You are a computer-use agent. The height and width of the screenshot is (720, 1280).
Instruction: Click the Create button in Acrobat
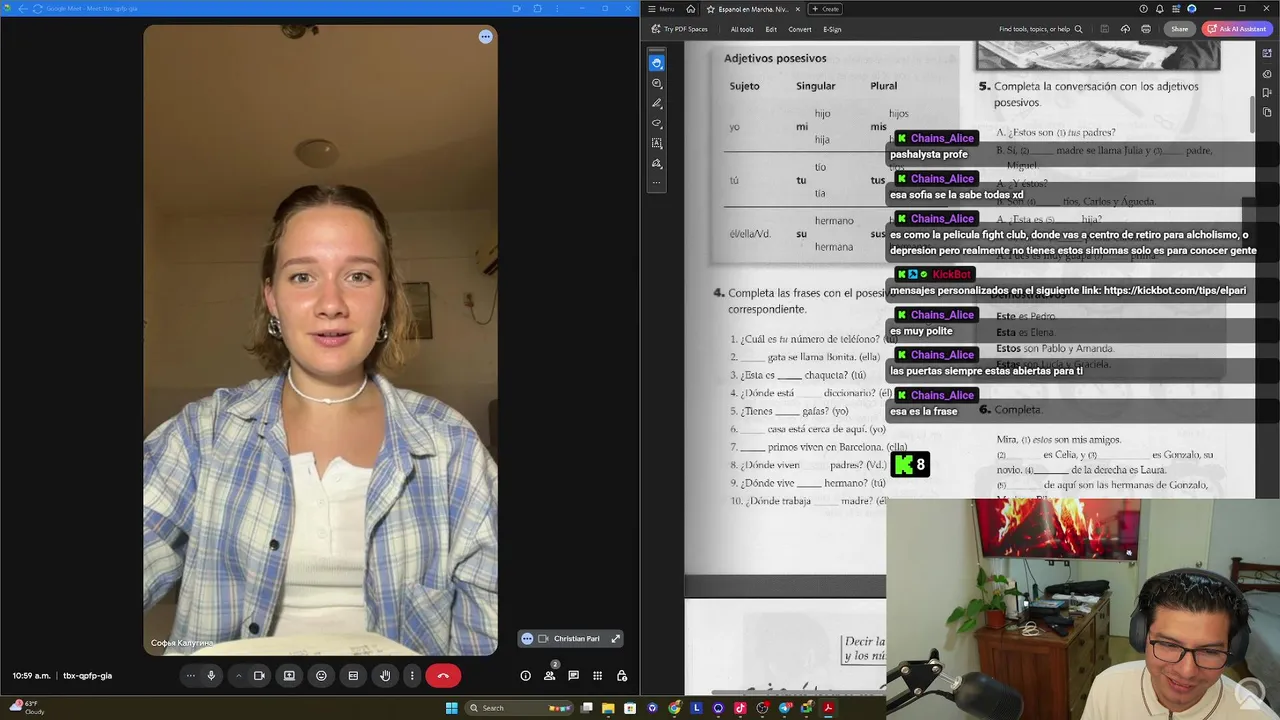(x=826, y=9)
